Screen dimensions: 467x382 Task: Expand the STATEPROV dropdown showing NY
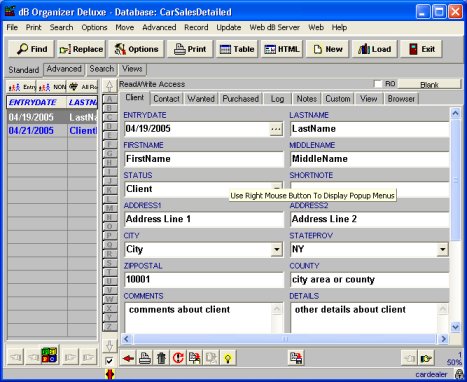(442, 249)
